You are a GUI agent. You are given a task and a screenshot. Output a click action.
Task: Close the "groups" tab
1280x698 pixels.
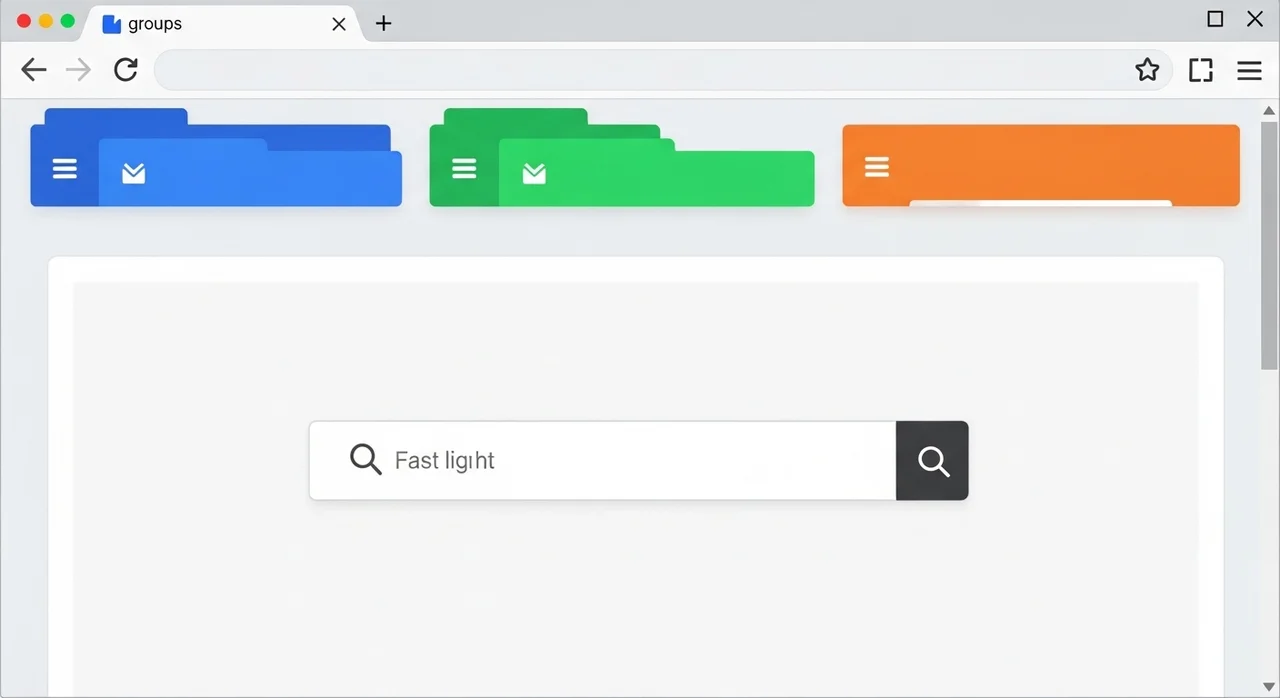(339, 24)
